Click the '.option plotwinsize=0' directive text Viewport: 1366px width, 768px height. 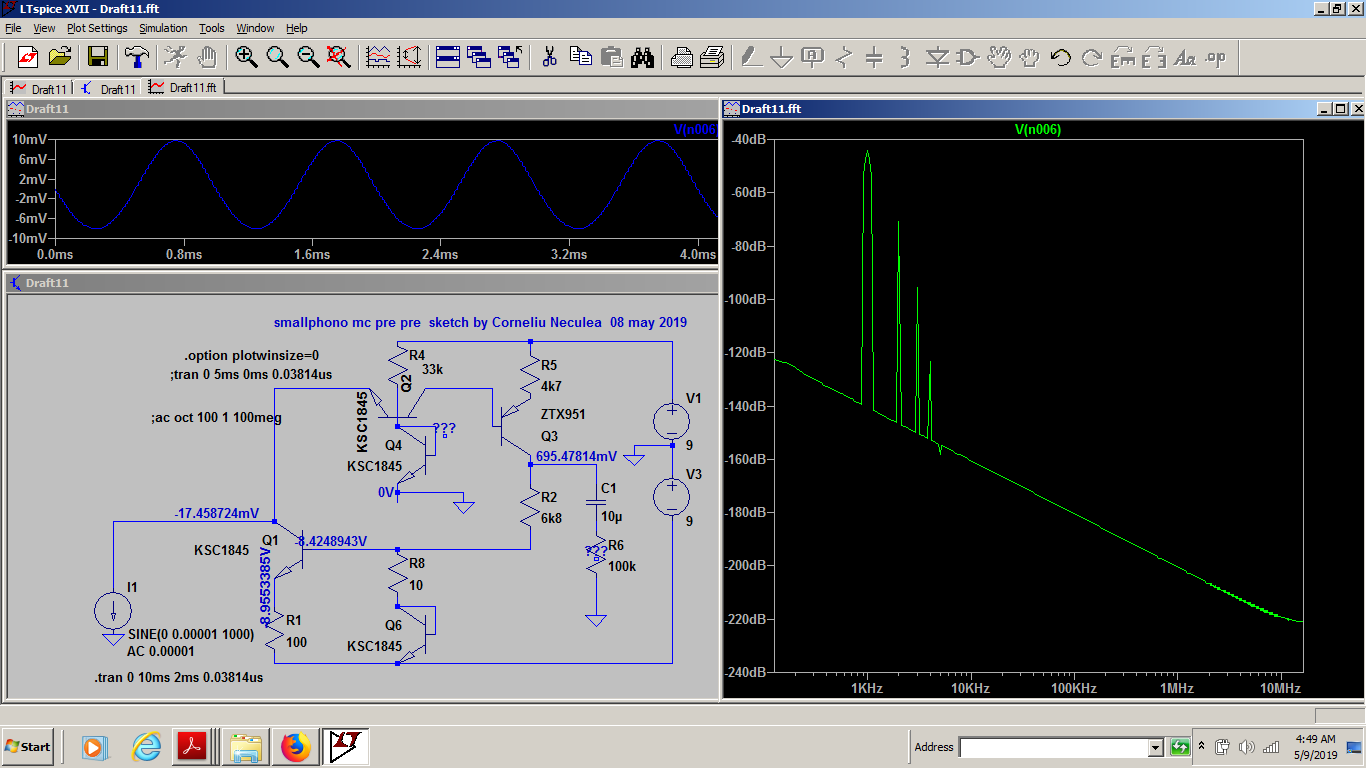tap(252, 355)
